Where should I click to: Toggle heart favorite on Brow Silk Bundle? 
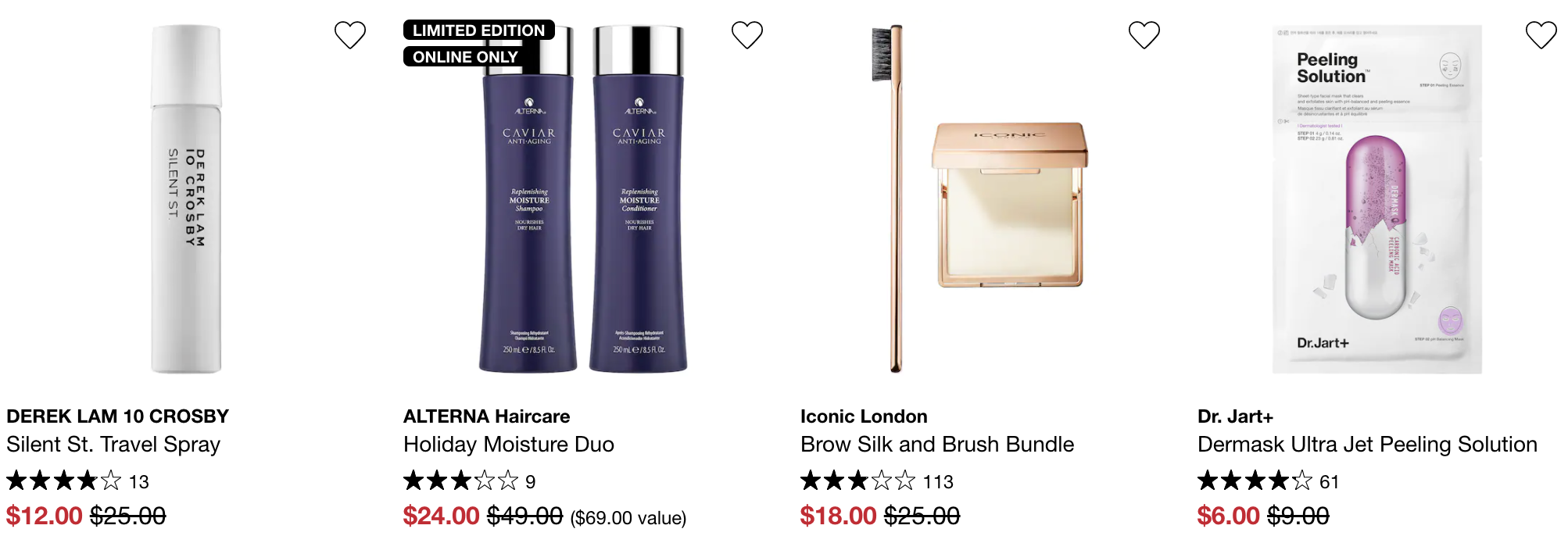[1144, 35]
